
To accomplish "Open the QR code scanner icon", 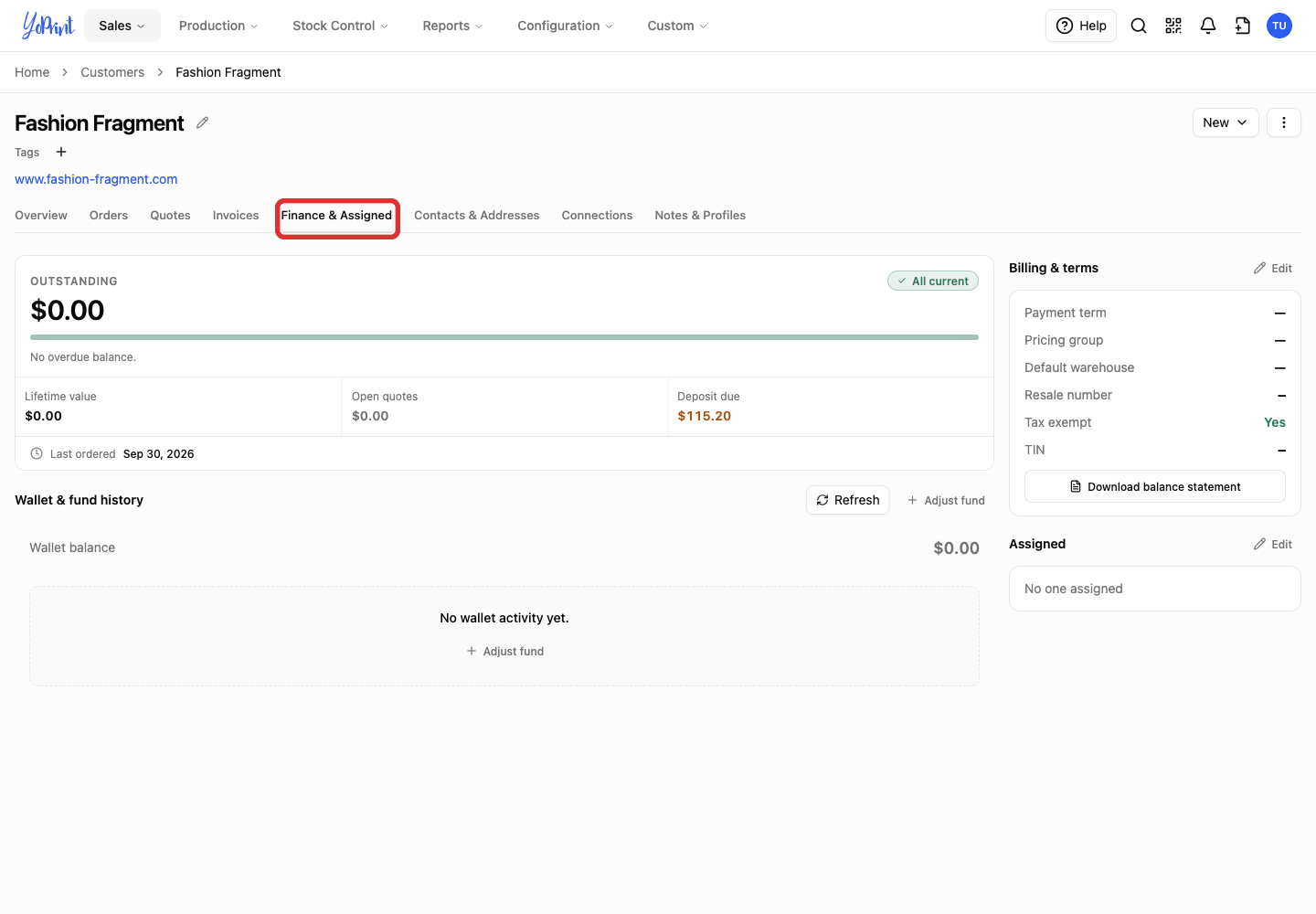I will point(1173,26).
